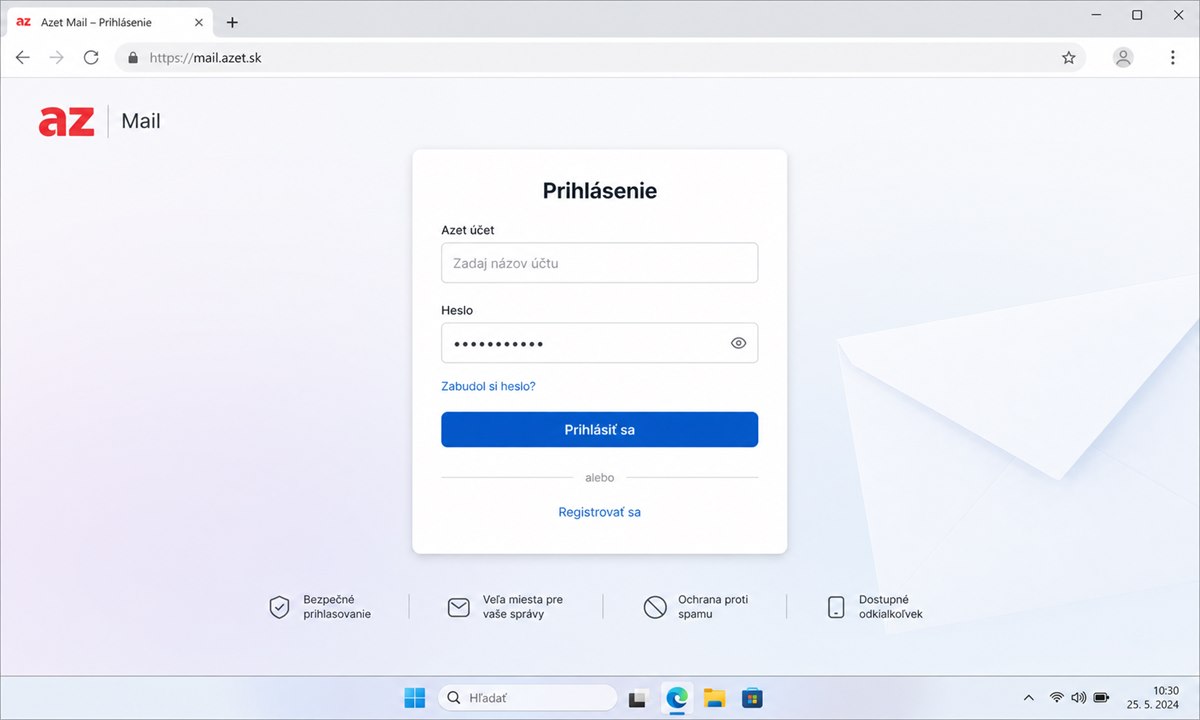Click the padlock site info icon
Viewport: 1200px width, 720px height.
click(x=132, y=58)
